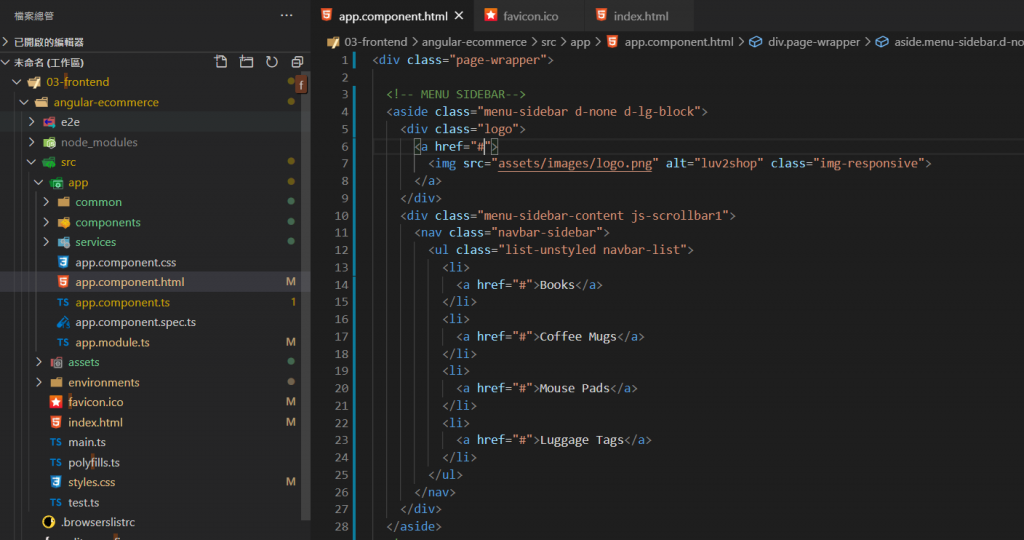Expand the node_modules folder
This screenshot has width=1024, height=540.
pyautogui.click(x=31, y=142)
